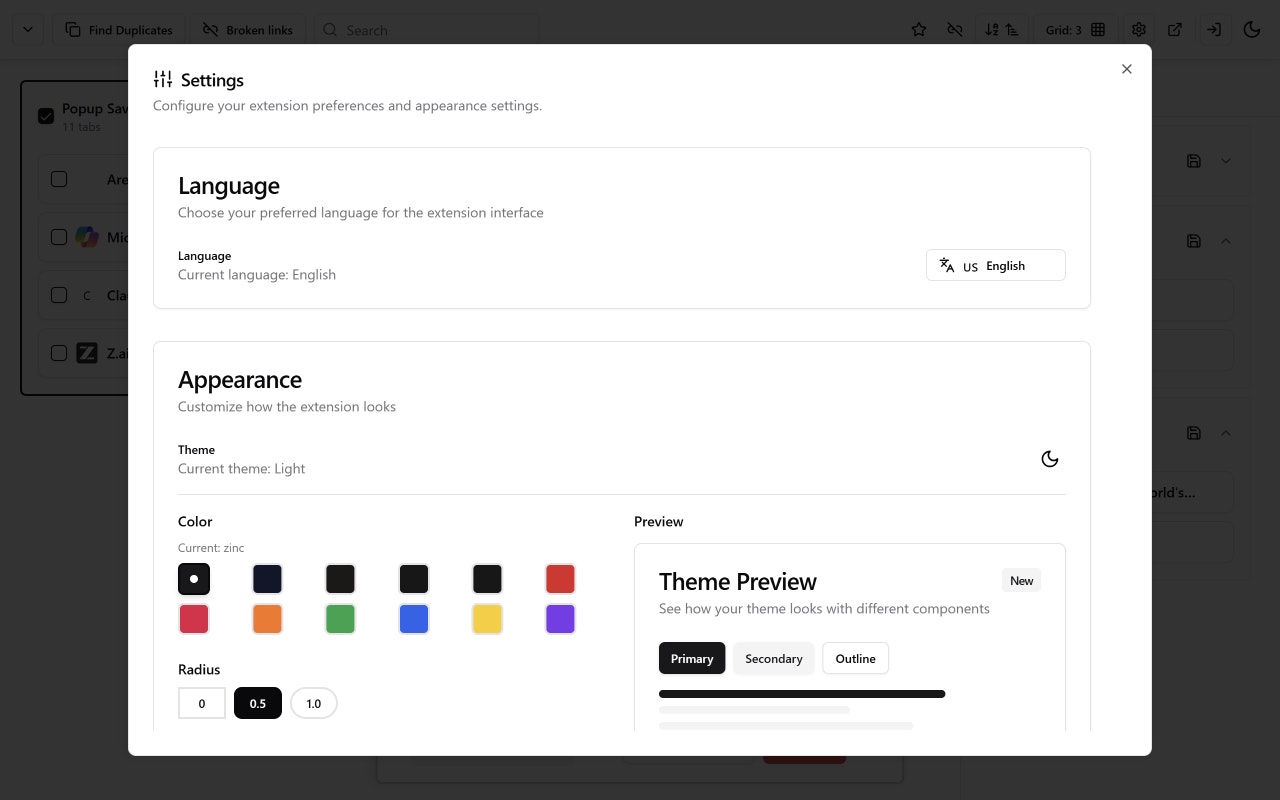Image resolution: width=1280 pixels, height=800 pixels.
Task: Click the 11 tabs count label
Action: click(81, 127)
